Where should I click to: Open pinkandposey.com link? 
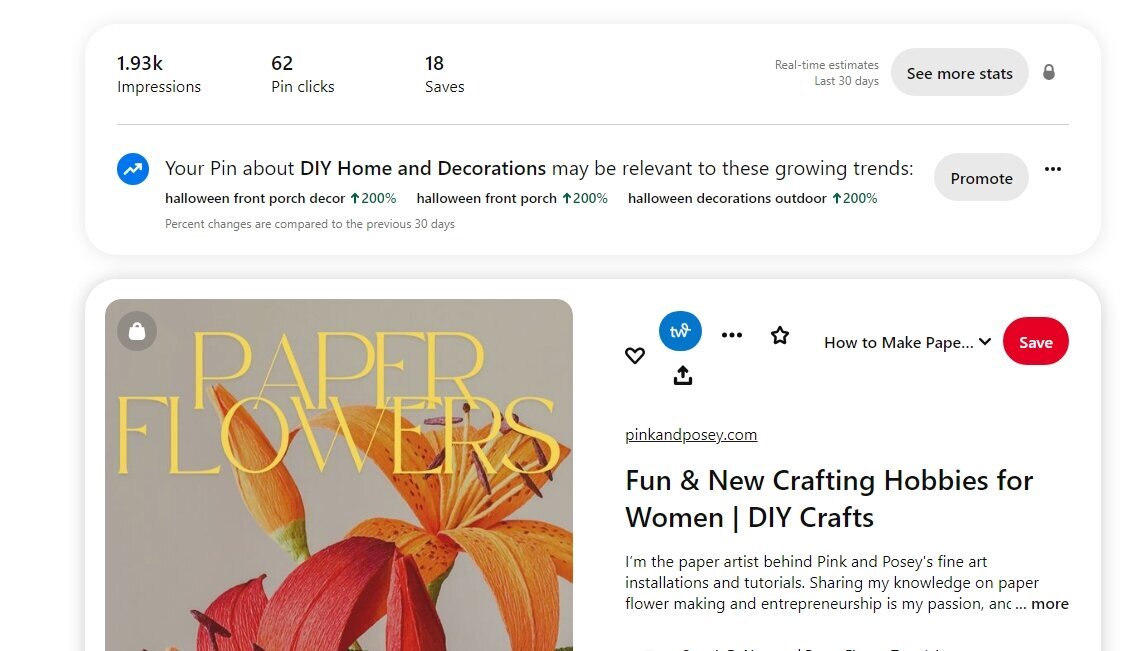pos(691,434)
